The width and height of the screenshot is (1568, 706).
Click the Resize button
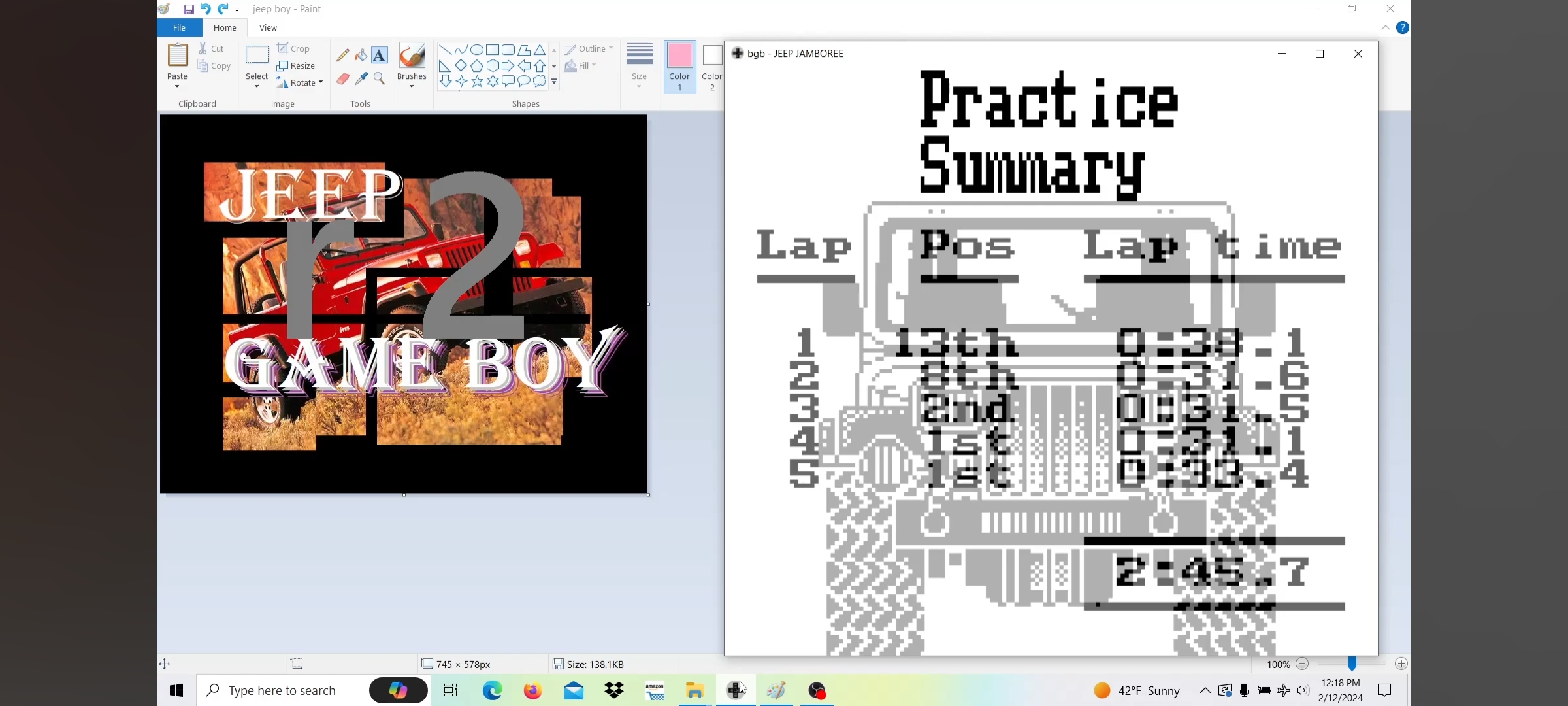(296, 66)
